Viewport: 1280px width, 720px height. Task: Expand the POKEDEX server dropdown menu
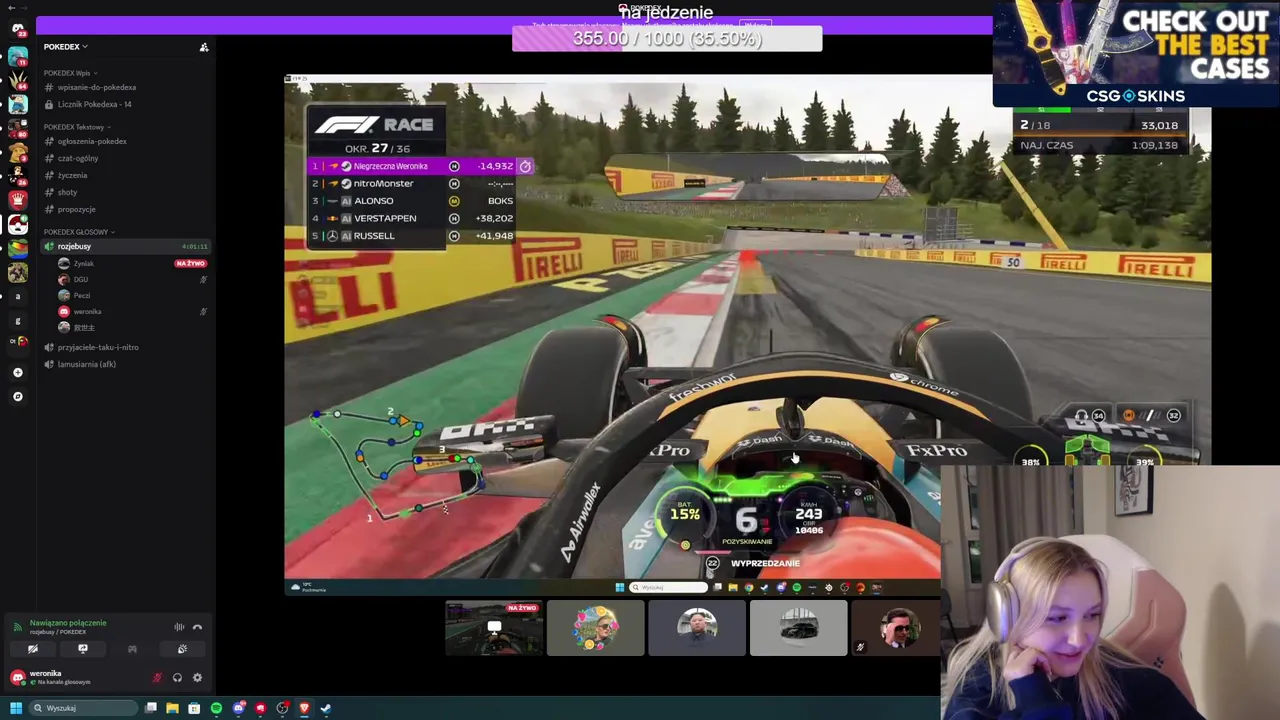point(65,47)
